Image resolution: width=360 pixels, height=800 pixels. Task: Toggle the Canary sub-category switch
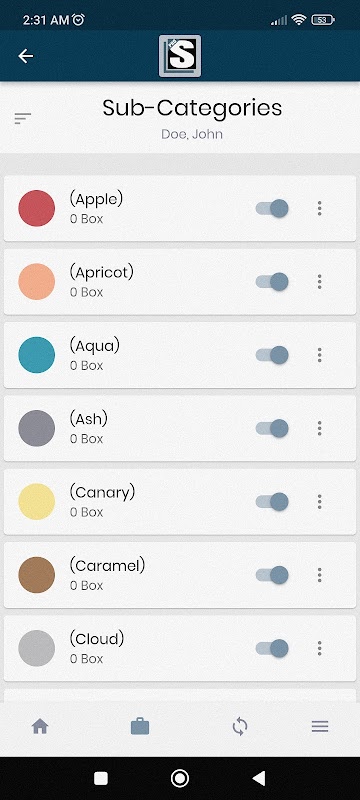272,502
